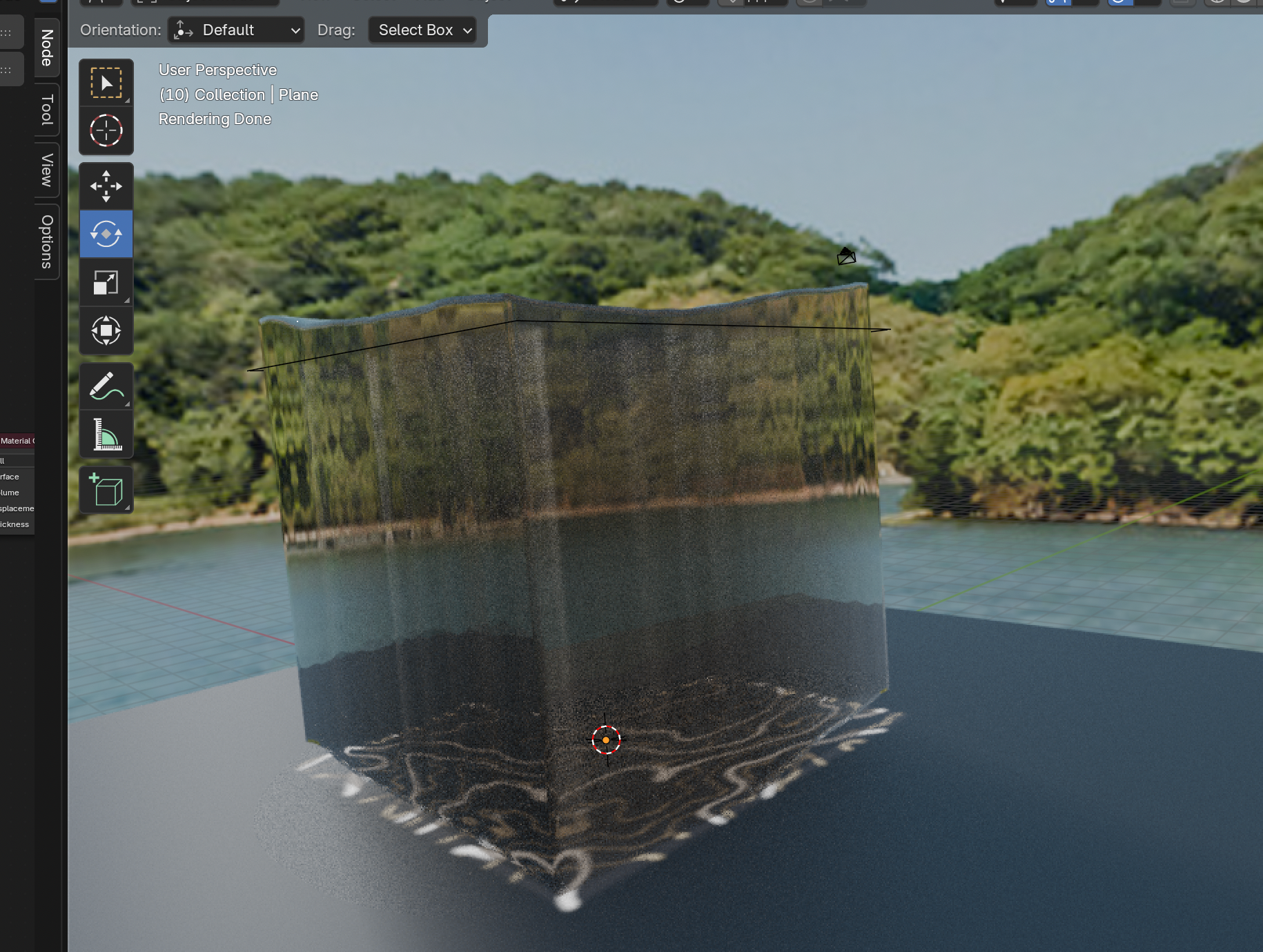1263x952 pixels.
Task: Select the Add Cube tool
Action: click(x=106, y=490)
